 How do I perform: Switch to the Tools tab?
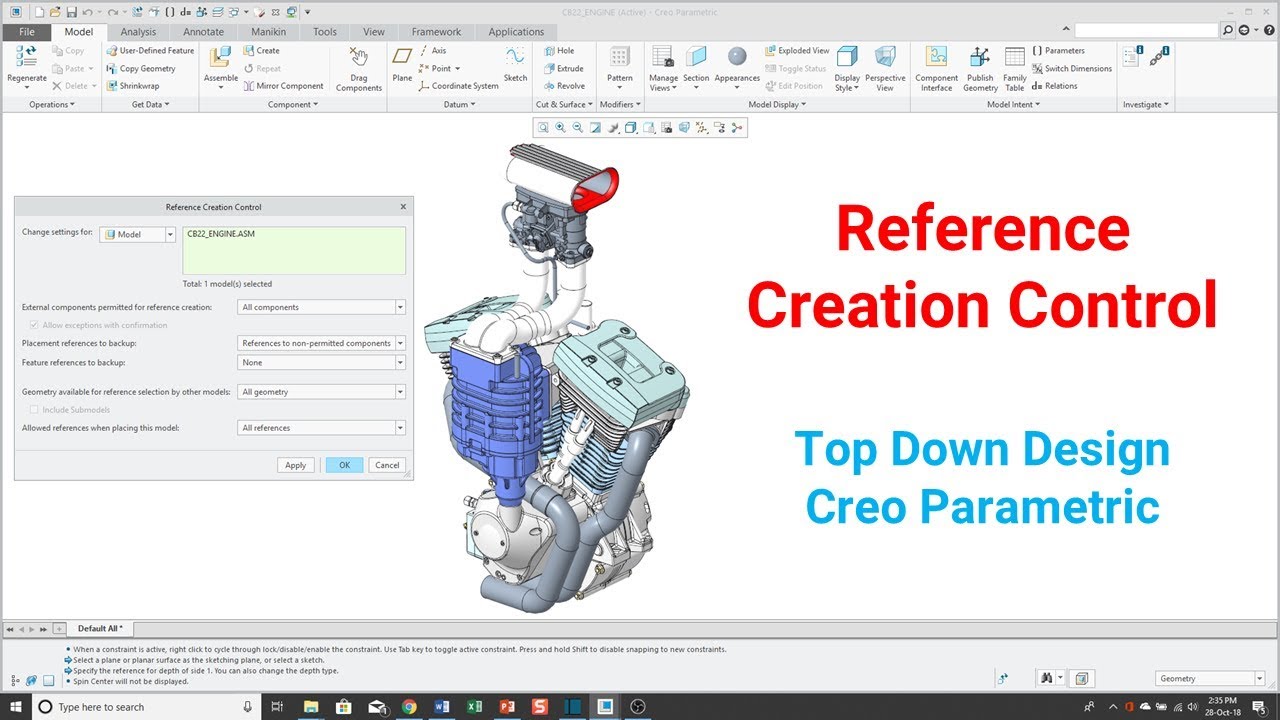tap(325, 32)
